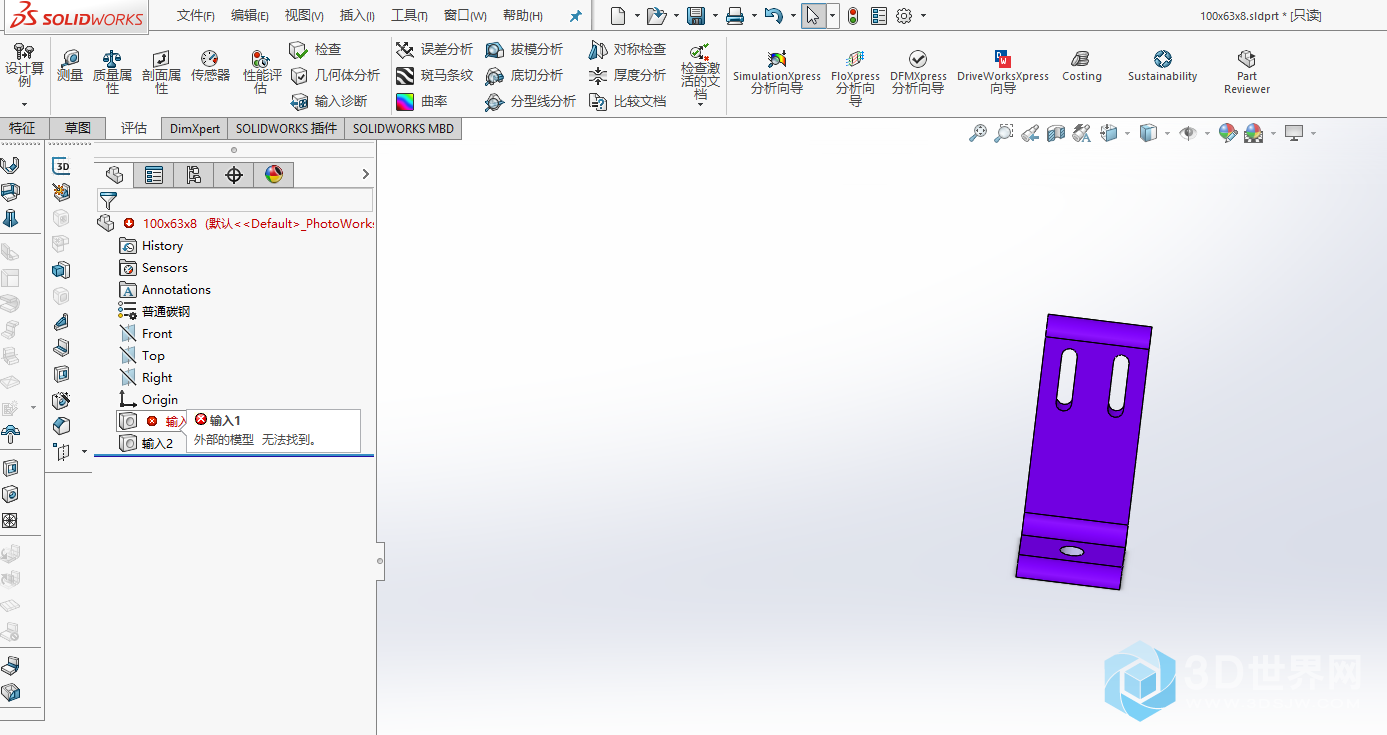Open the dropdown arrow next to New document

637,16
